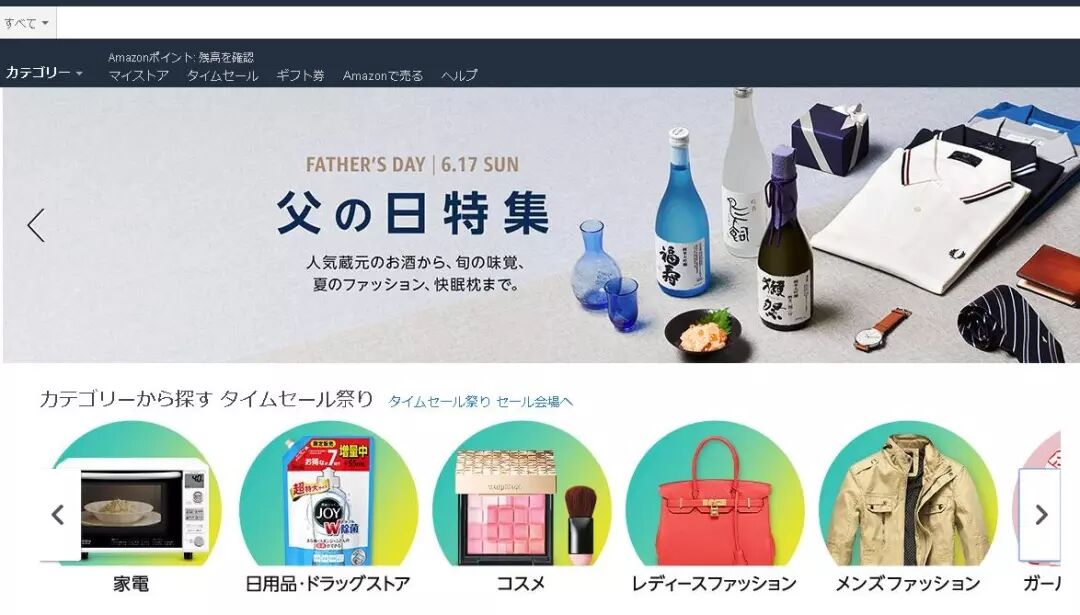Open the ヘルプ page

coord(459,76)
